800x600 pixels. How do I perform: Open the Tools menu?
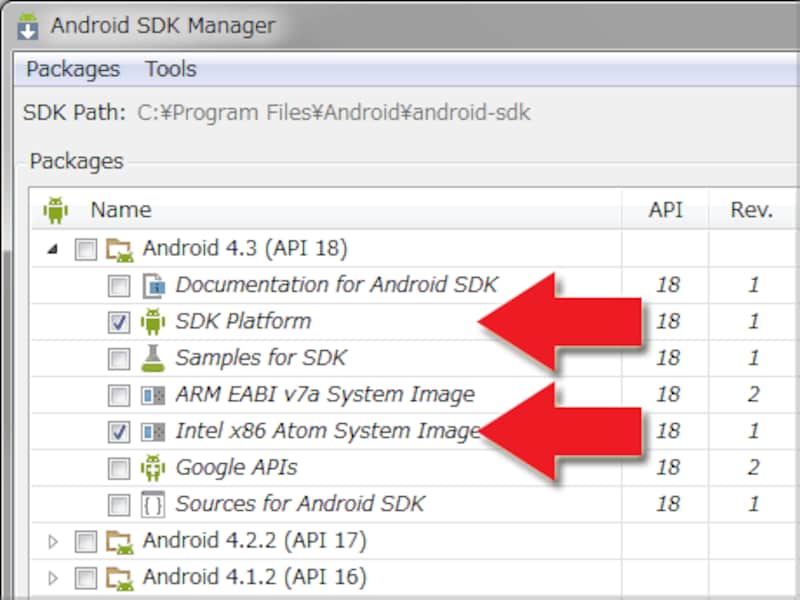click(170, 69)
